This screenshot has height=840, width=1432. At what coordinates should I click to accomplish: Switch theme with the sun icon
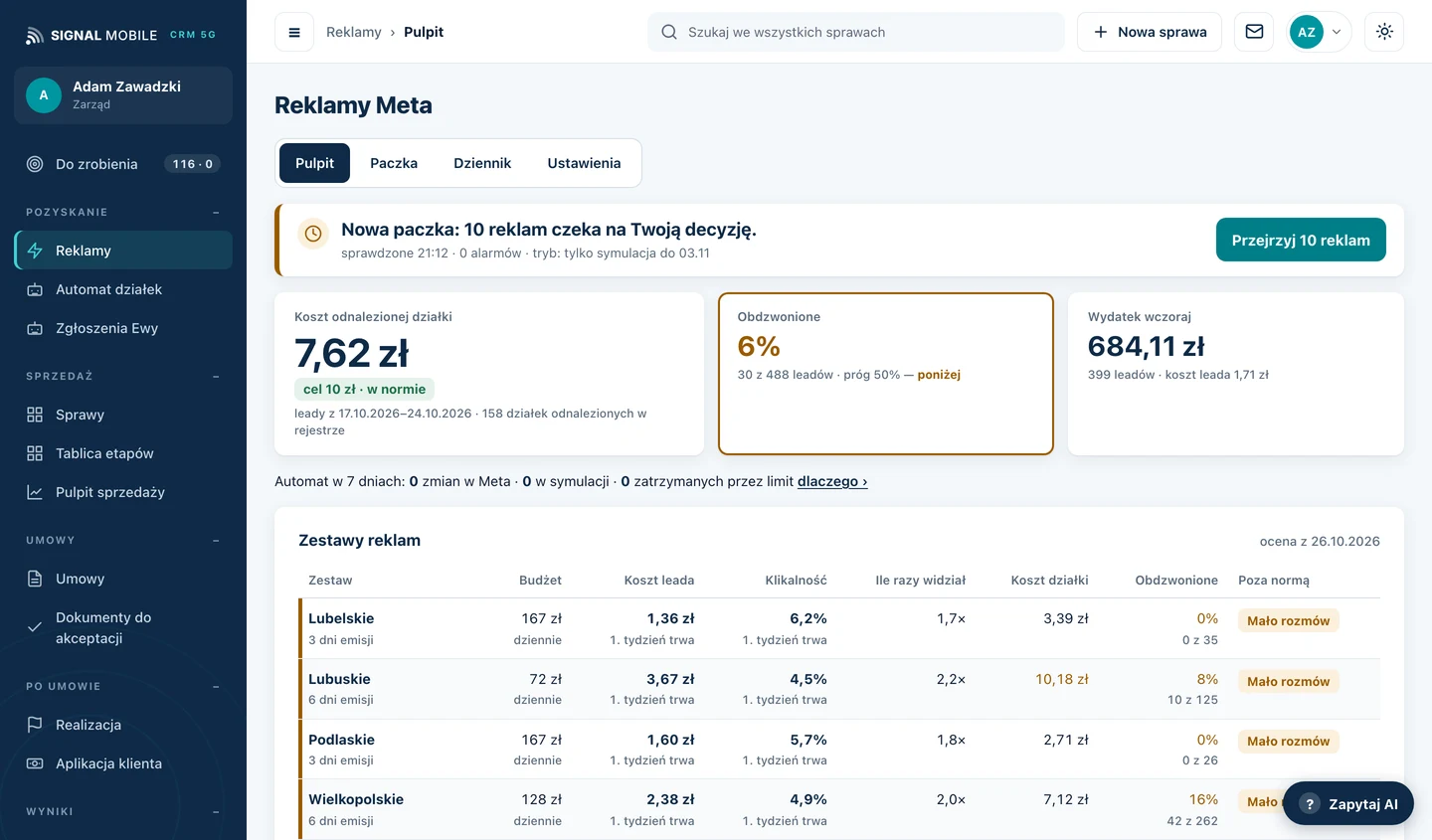point(1384,32)
